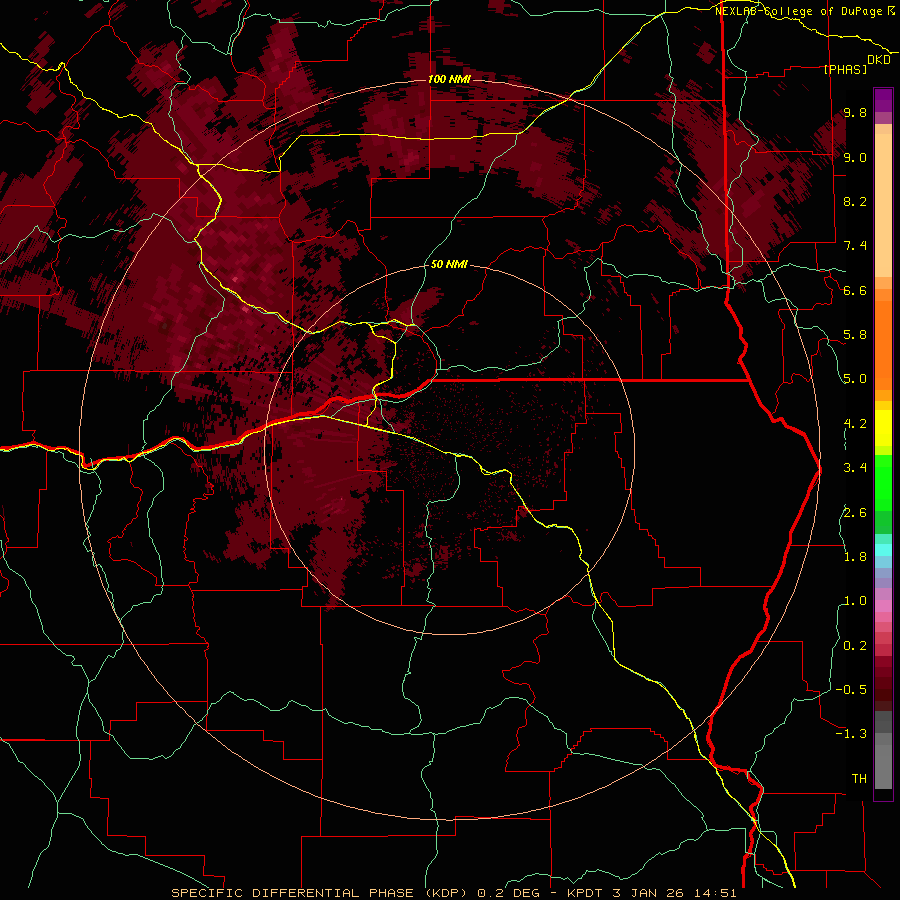Pick the dark purple swatch atop the legend
The width and height of the screenshot is (900, 900).
883,95
